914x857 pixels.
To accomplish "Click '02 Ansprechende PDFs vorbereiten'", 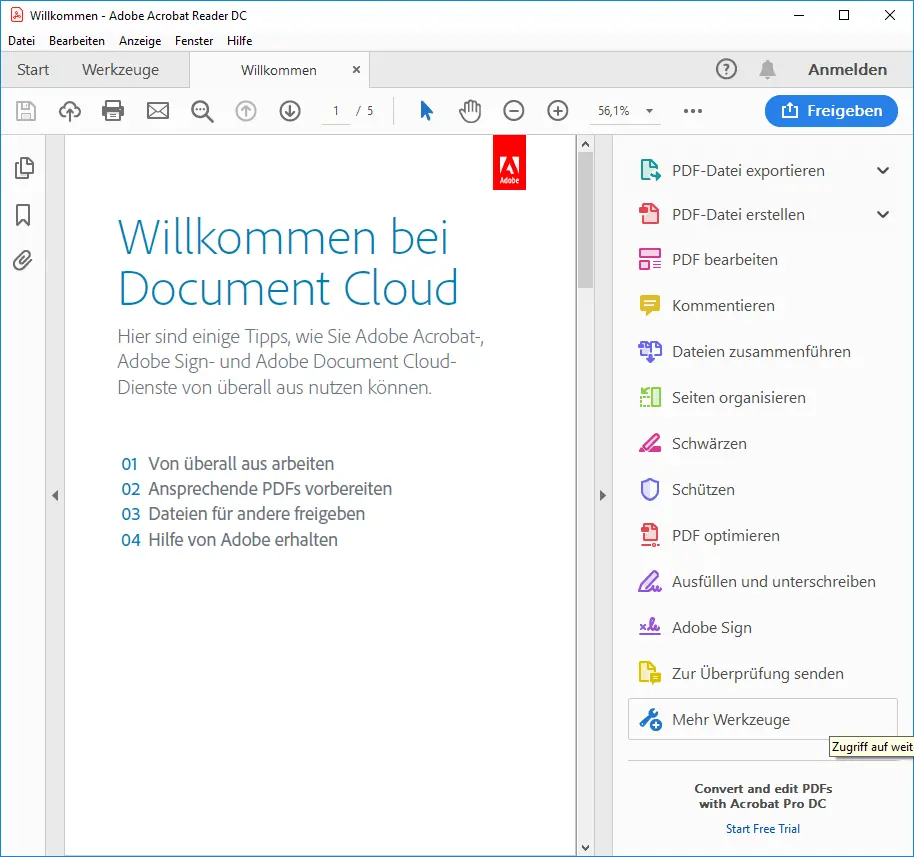I will coord(256,489).
